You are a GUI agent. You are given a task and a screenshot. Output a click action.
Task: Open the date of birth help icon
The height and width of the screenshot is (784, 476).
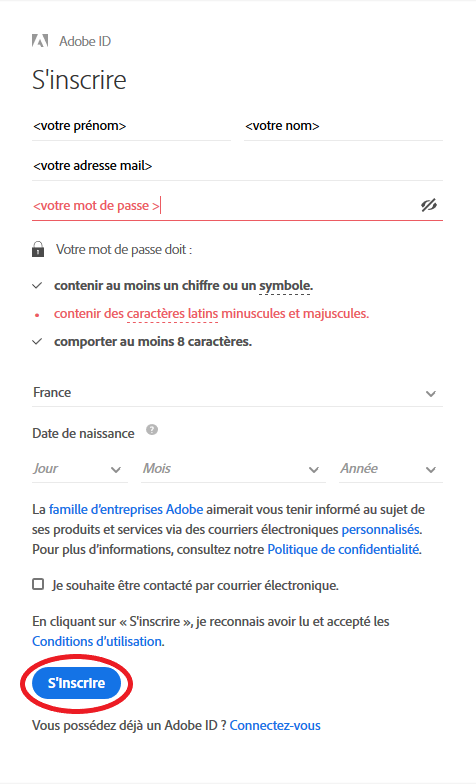[152, 430]
